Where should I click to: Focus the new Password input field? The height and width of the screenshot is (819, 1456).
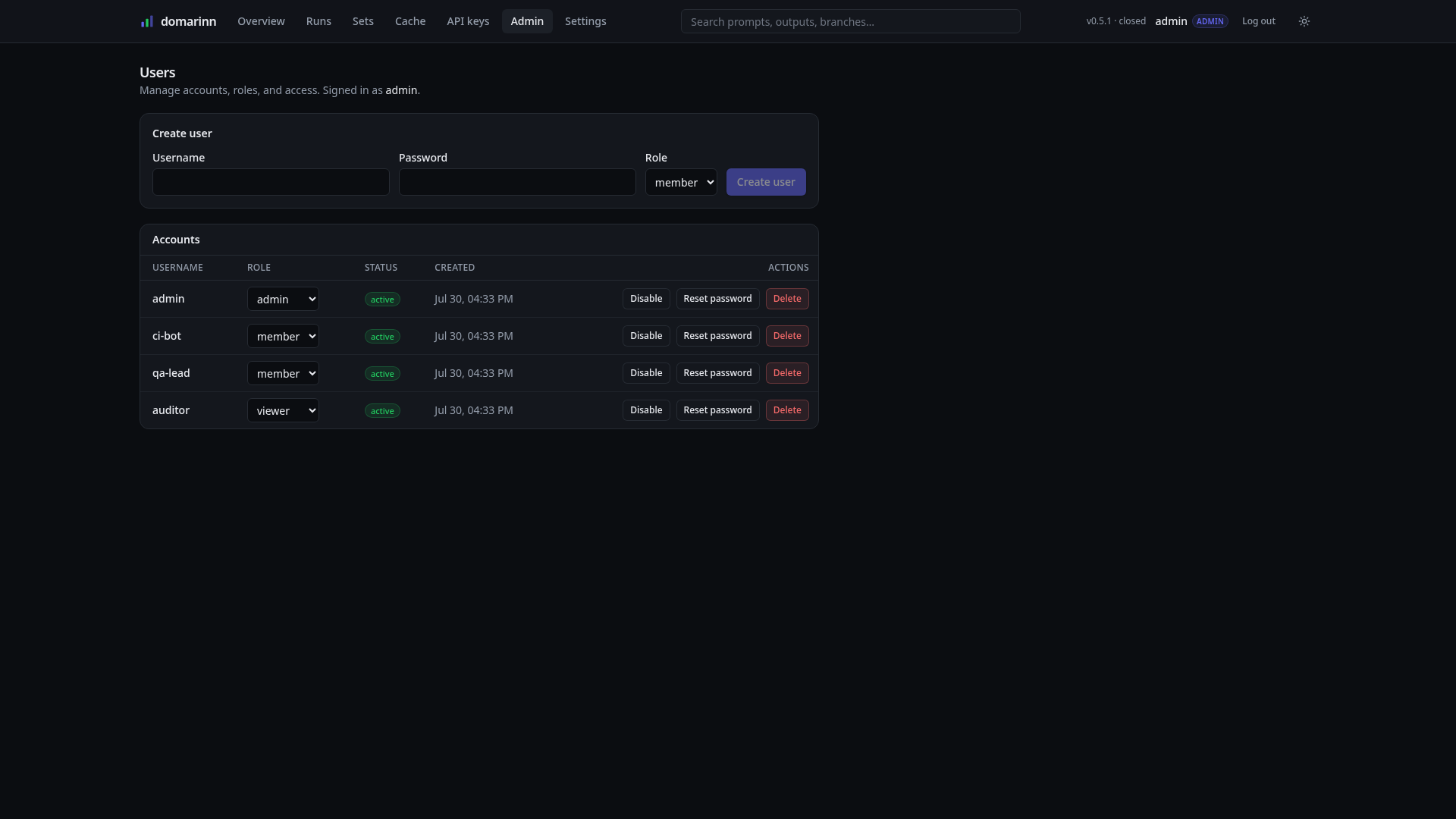point(517,182)
